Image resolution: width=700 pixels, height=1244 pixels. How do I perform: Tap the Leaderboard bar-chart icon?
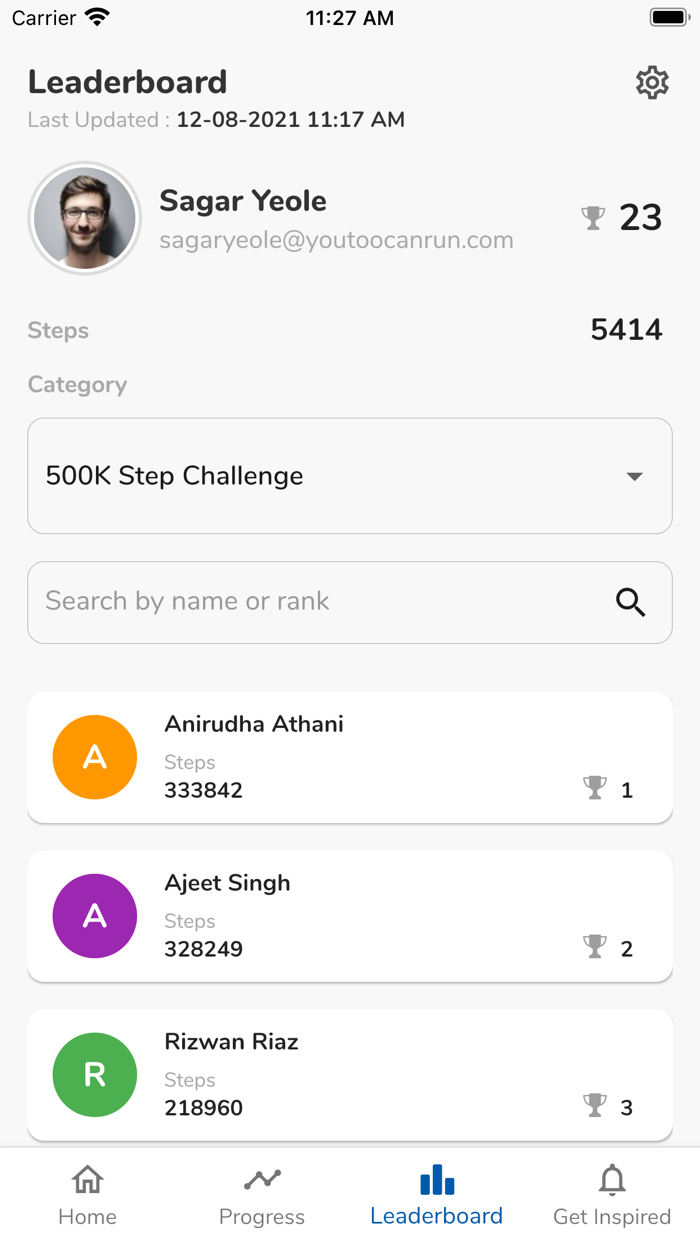pos(437,1180)
